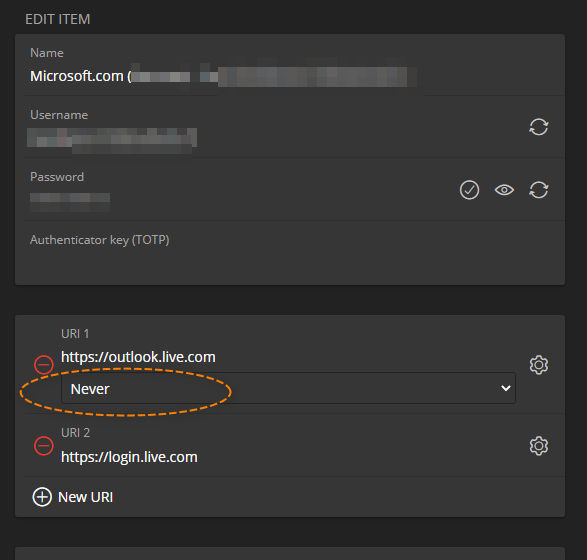Remove URI 1 outlook.live.com entry

(x=44, y=364)
